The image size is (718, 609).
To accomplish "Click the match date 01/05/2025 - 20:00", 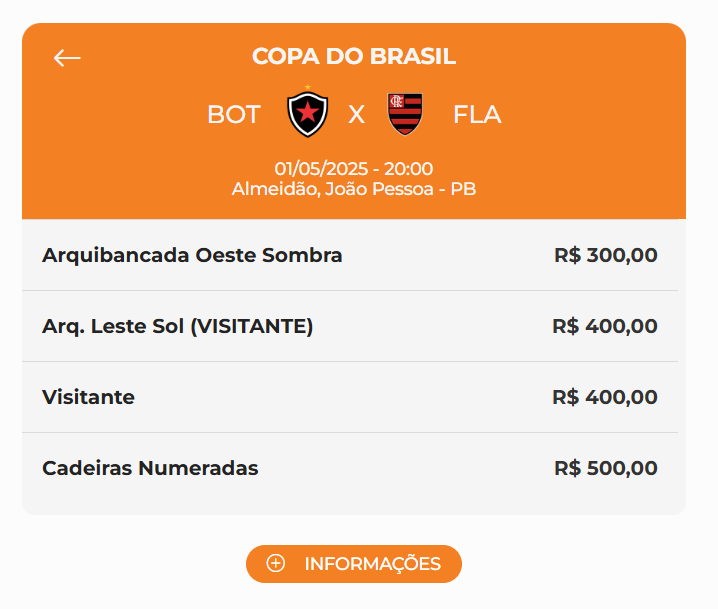I will (354, 169).
